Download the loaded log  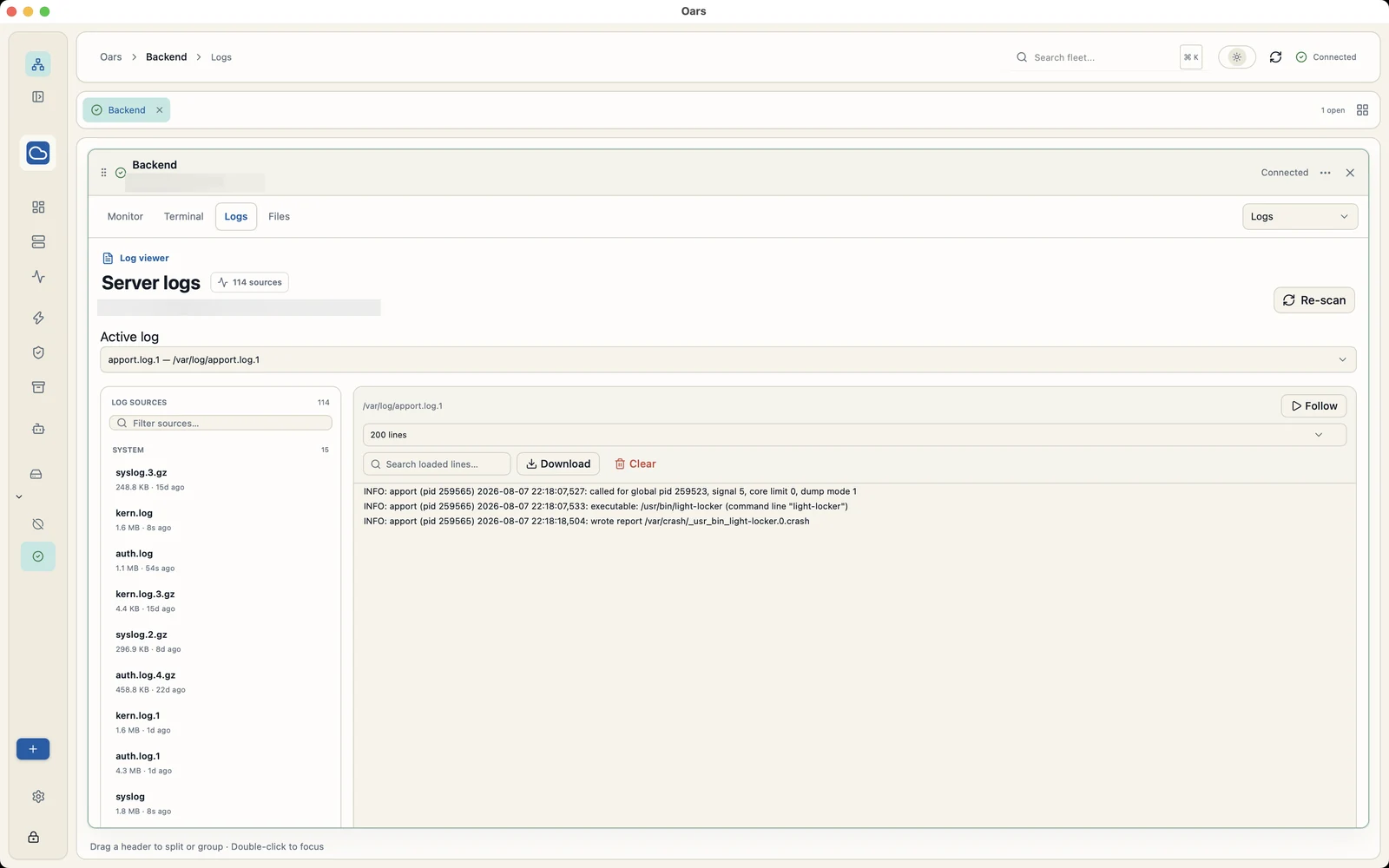[558, 464]
